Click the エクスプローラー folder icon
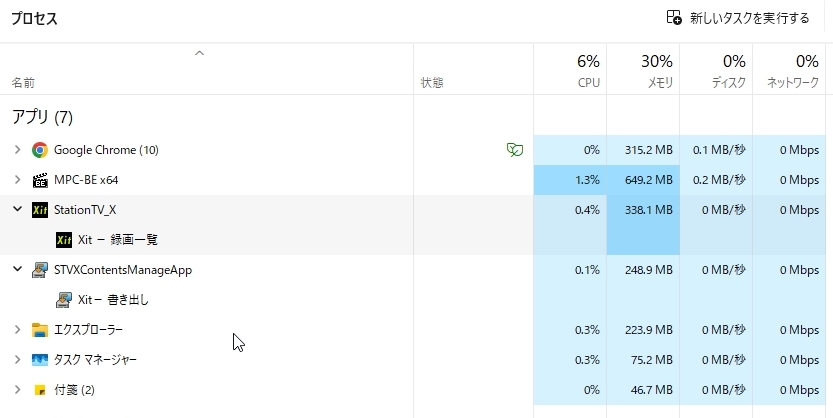 point(40,330)
